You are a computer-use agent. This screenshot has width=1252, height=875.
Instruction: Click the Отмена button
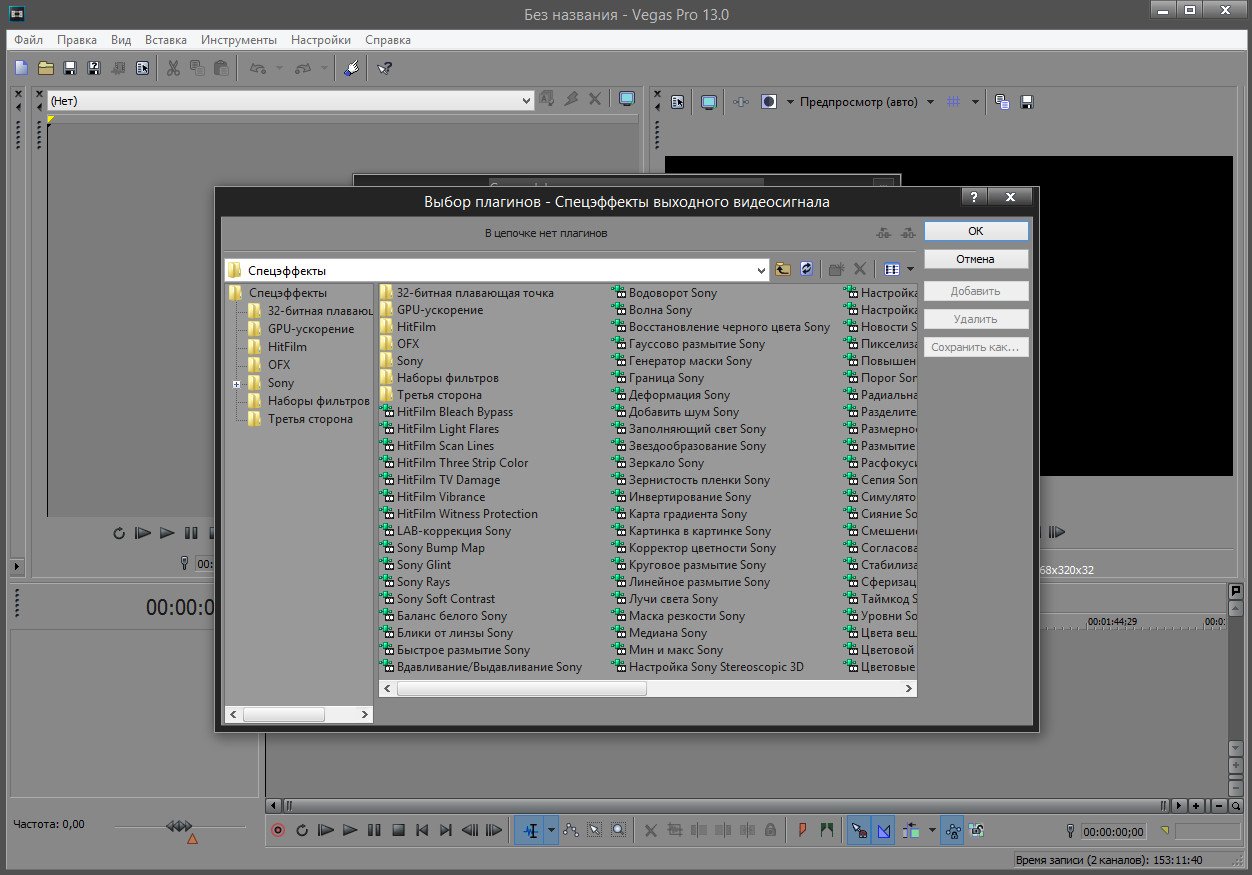coord(976,259)
